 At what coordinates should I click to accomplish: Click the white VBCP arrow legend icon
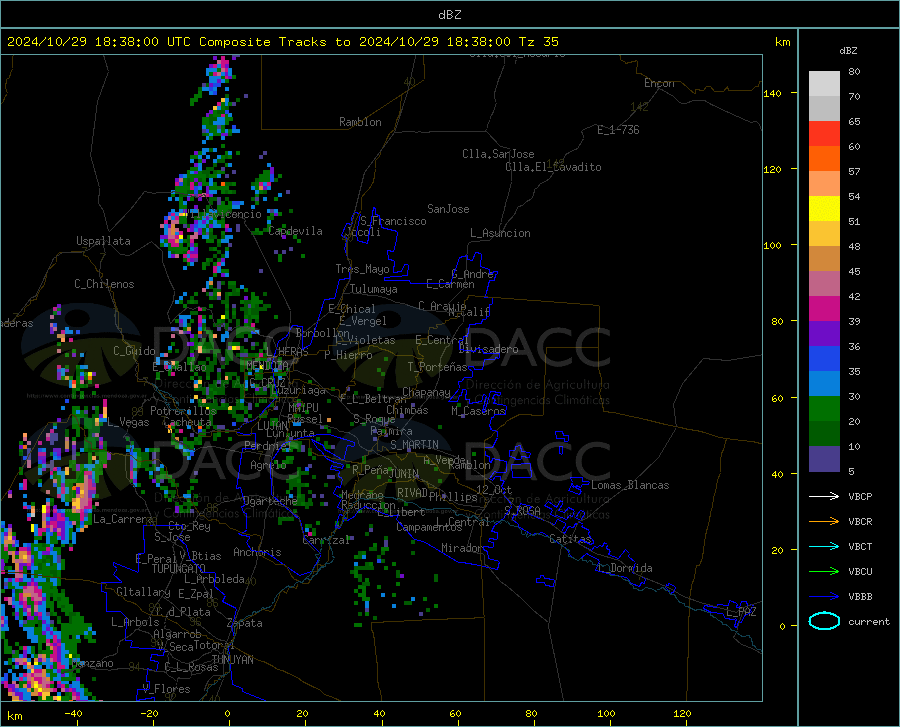[824, 496]
